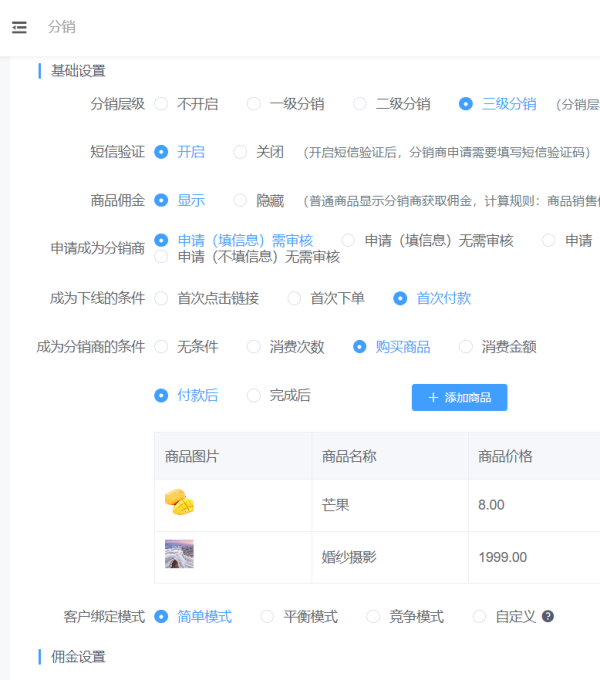Click price 1999.00

coord(502,557)
